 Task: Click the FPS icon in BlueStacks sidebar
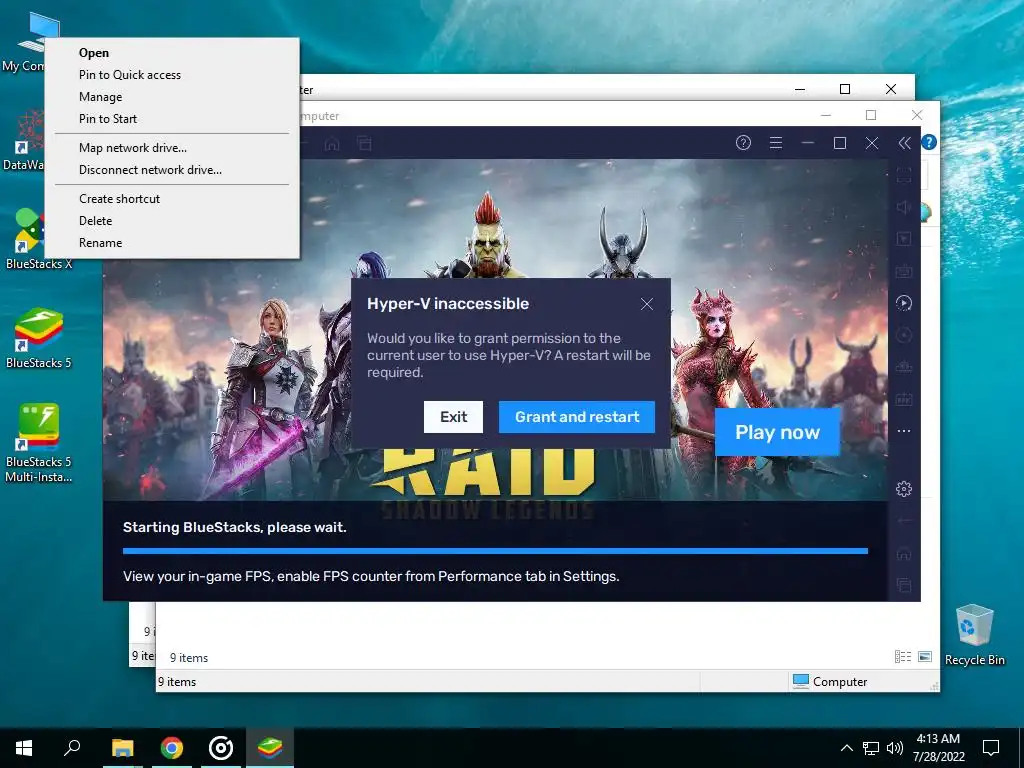pyautogui.click(x=904, y=399)
